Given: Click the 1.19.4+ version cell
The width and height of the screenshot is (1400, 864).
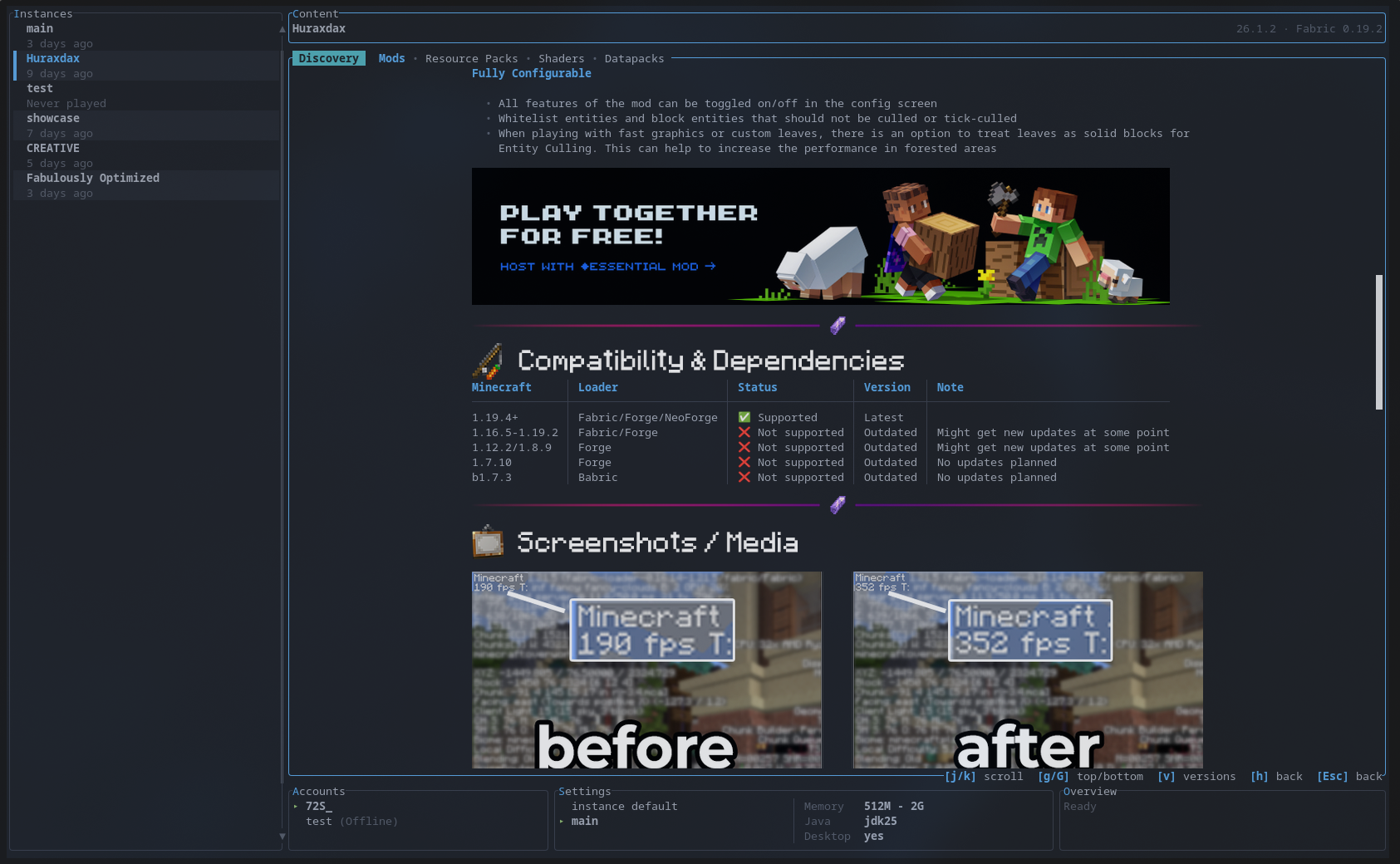Looking at the screenshot, I should 495,417.
